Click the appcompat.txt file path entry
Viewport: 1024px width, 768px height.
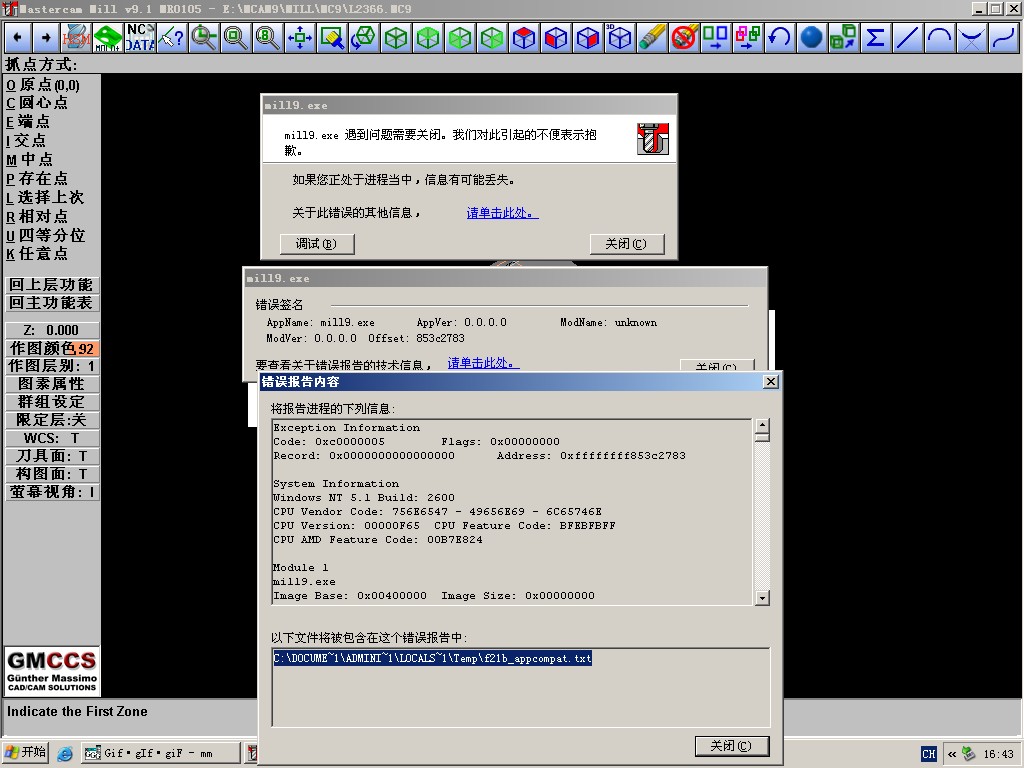tap(432, 658)
